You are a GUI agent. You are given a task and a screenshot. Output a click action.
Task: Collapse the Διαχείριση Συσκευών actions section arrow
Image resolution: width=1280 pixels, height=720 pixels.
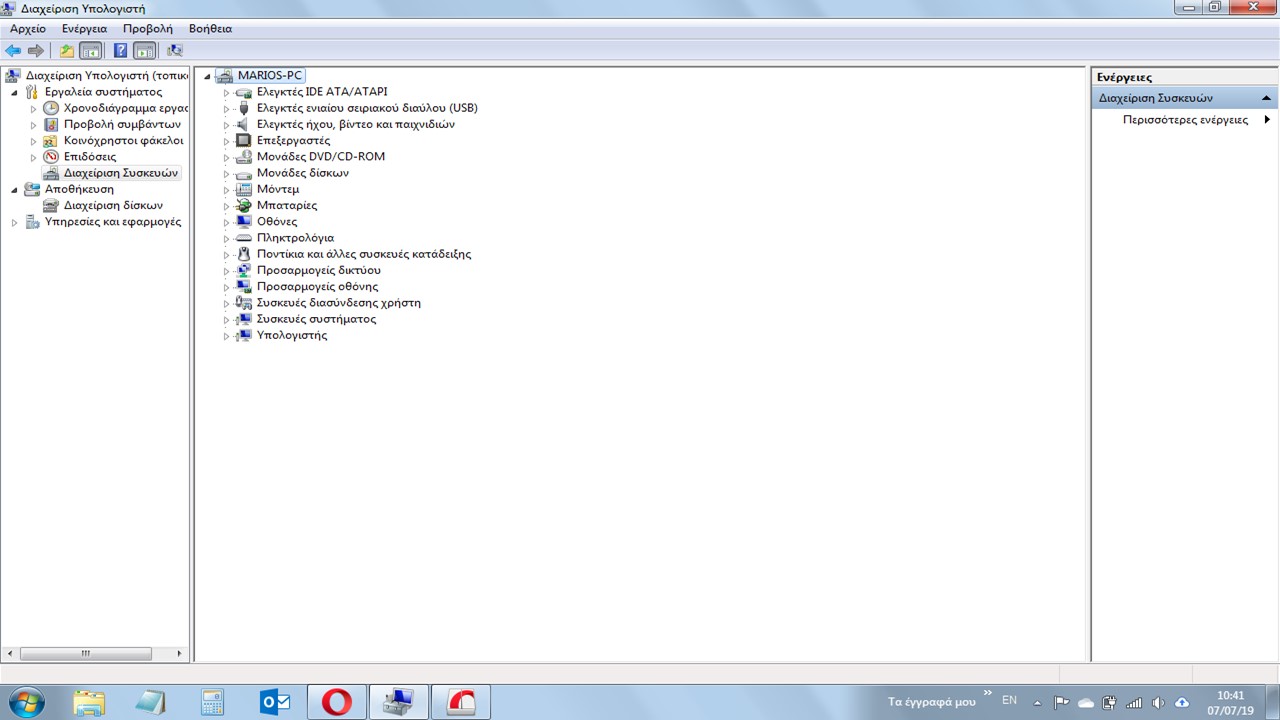click(x=1267, y=98)
